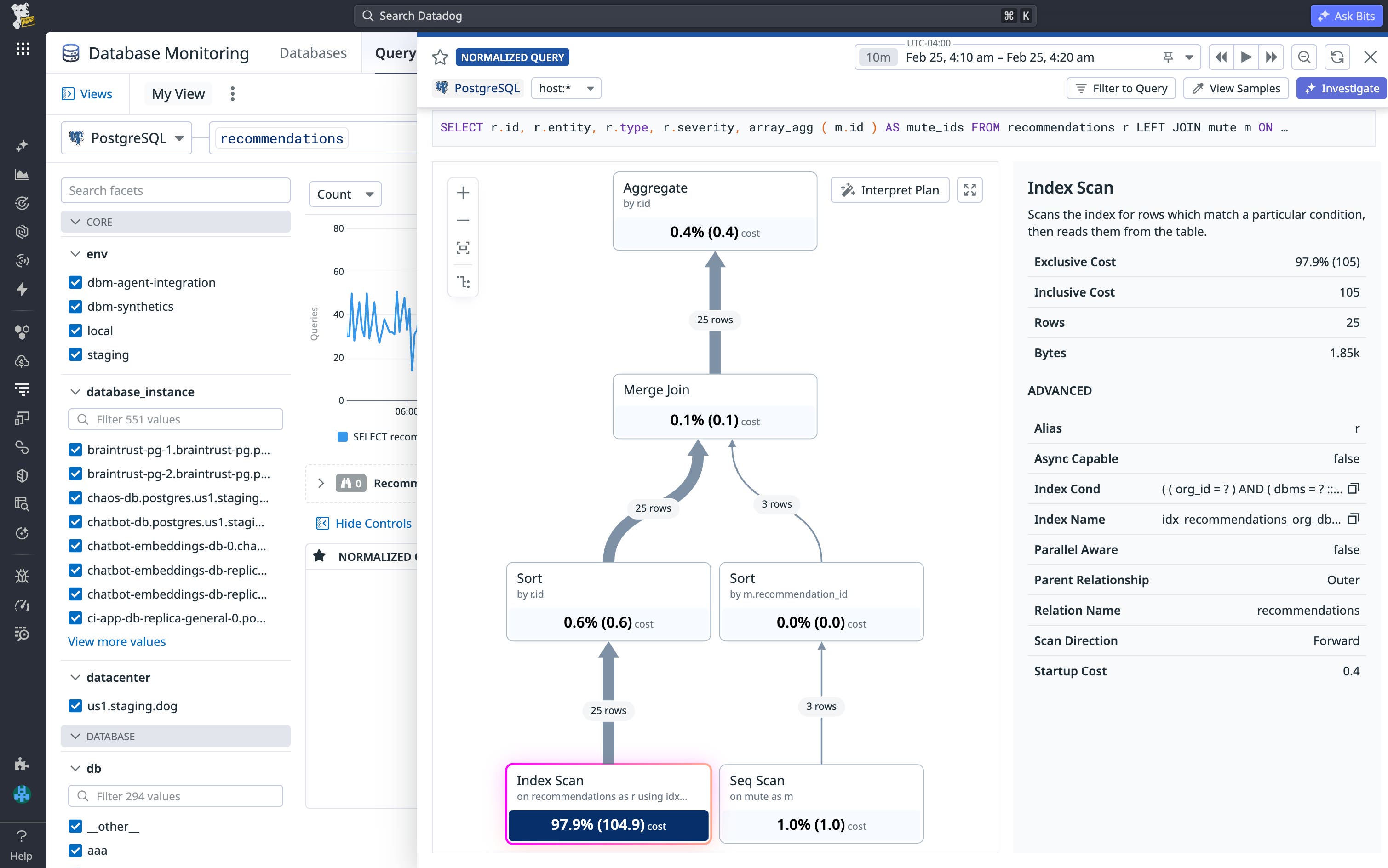Click the refresh icon near the time controls

[1337, 57]
